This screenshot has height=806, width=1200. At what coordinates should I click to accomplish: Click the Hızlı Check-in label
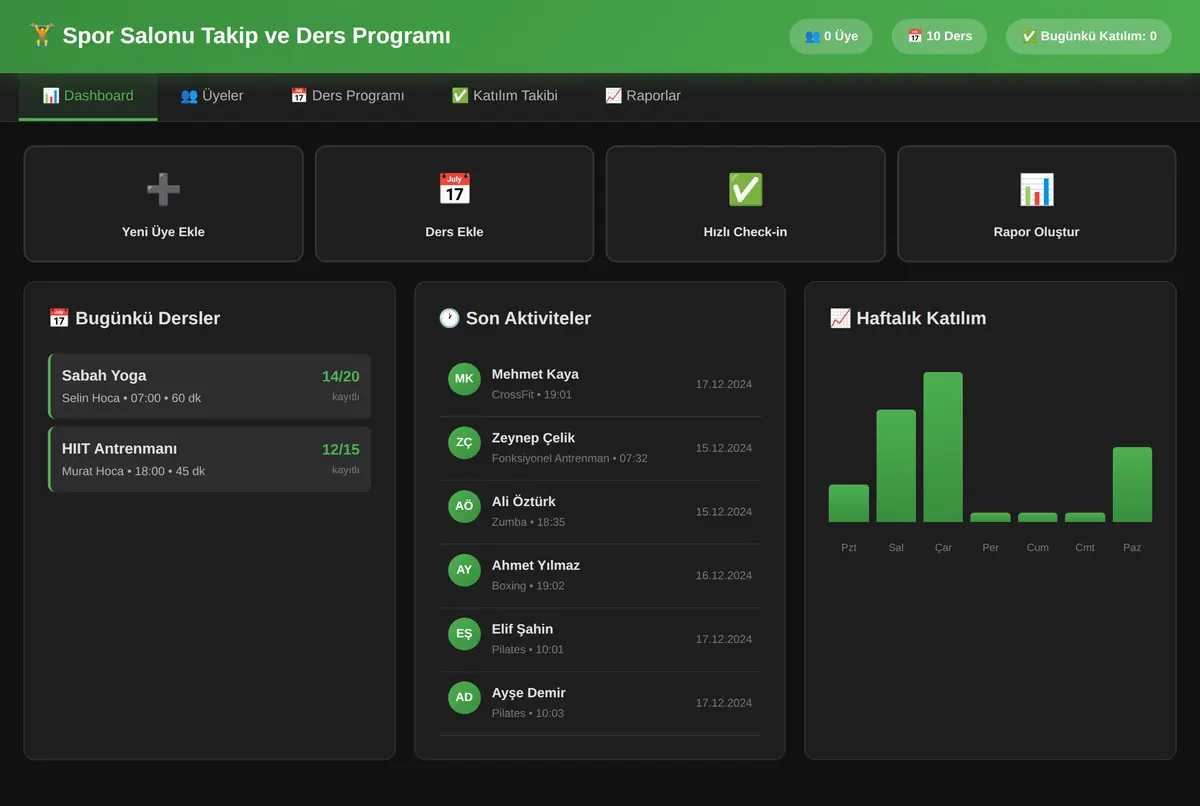[x=745, y=232]
